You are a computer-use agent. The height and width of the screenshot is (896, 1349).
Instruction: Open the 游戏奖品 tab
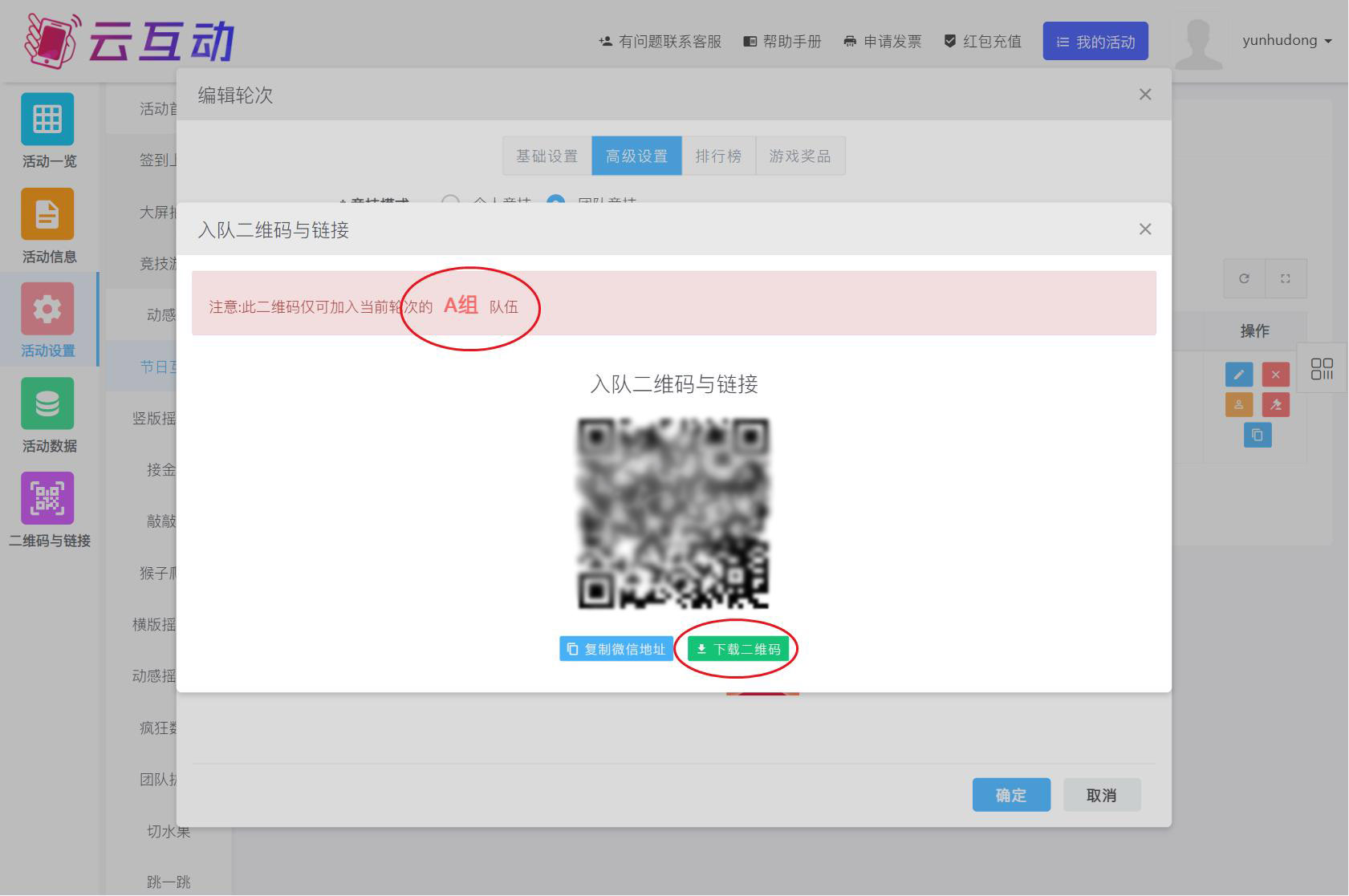click(800, 156)
